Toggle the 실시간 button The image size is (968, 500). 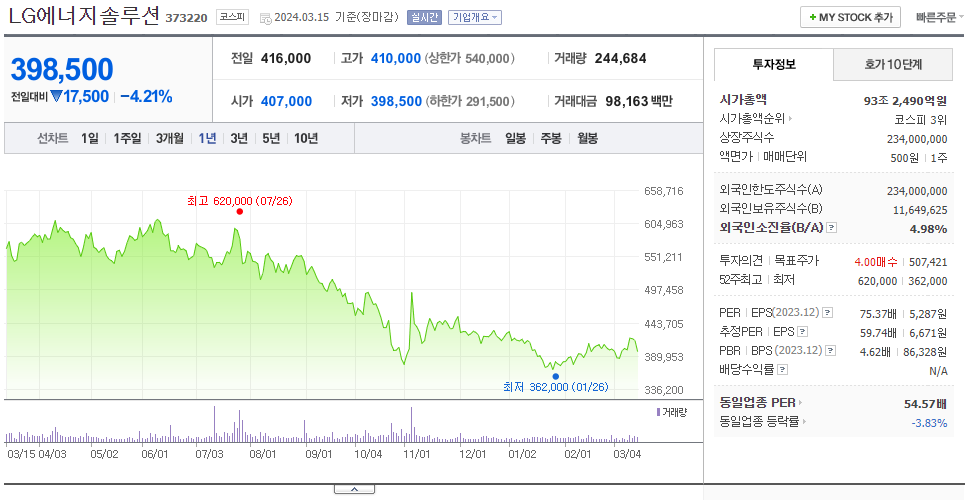pyautogui.click(x=424, y=17)
